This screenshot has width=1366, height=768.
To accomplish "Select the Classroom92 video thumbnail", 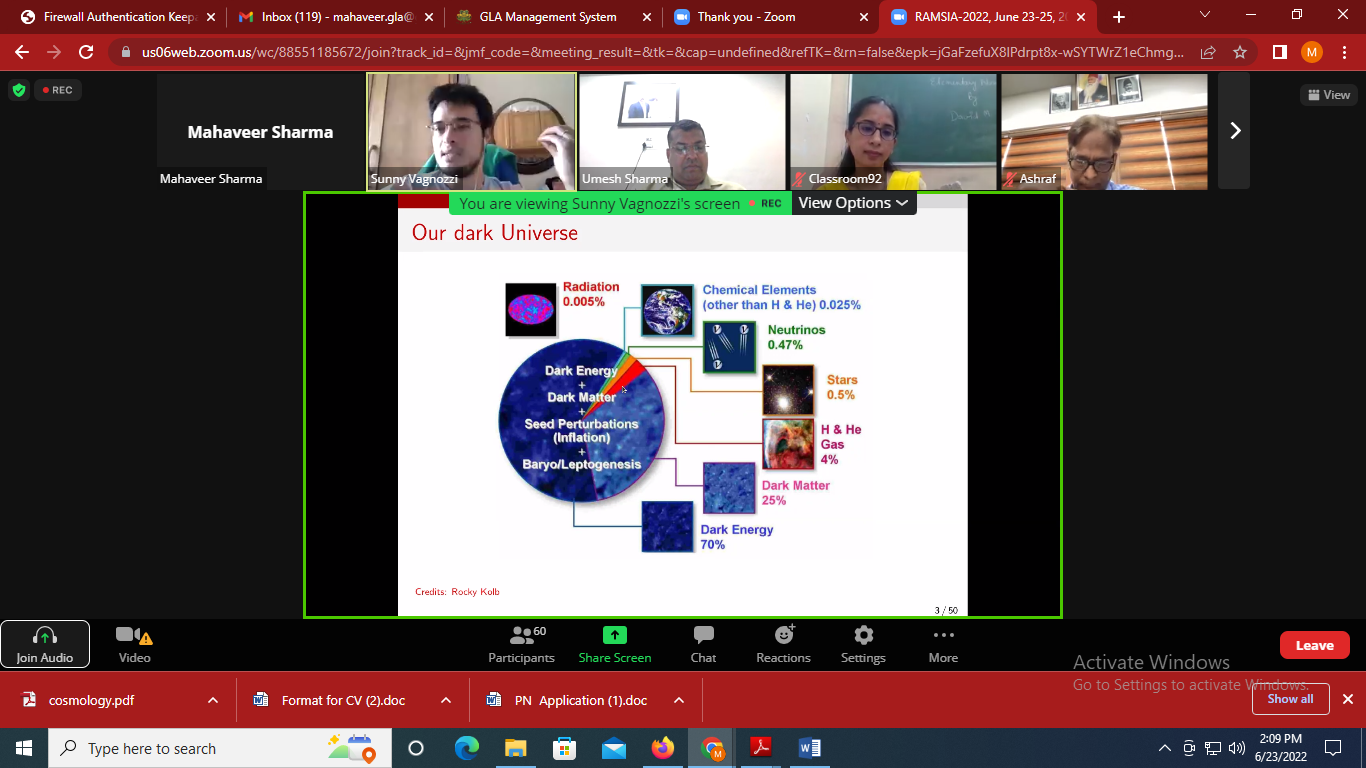I will point(894,131).
